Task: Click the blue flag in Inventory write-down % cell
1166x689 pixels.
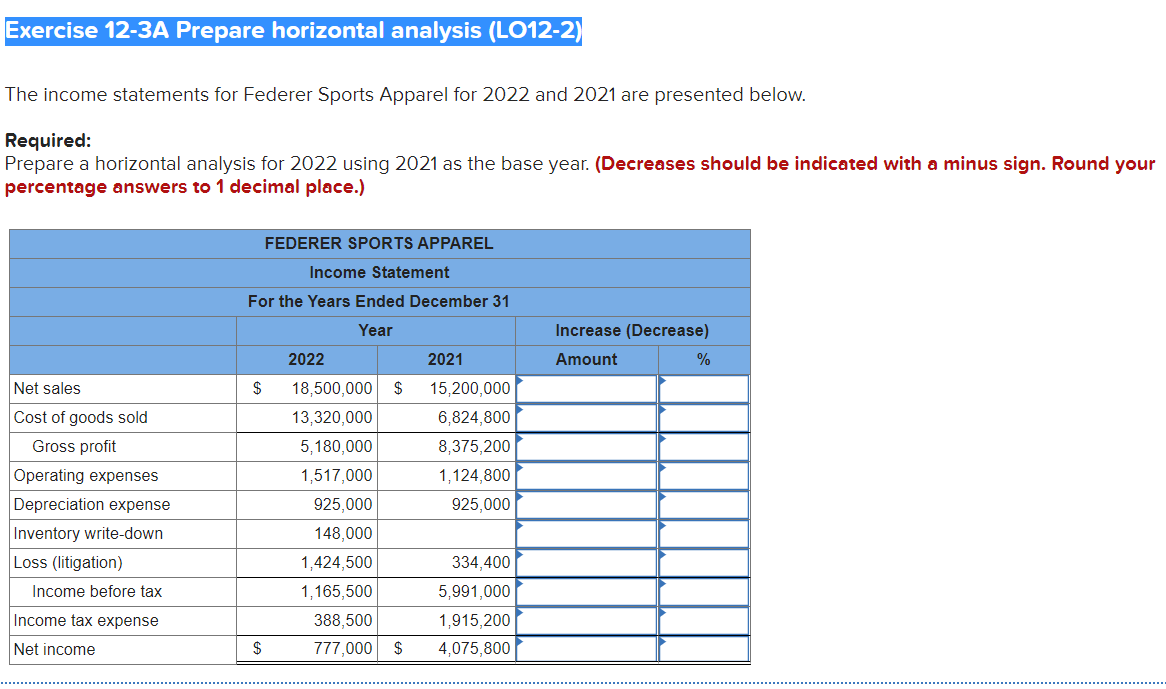Action: click(661, 527)
